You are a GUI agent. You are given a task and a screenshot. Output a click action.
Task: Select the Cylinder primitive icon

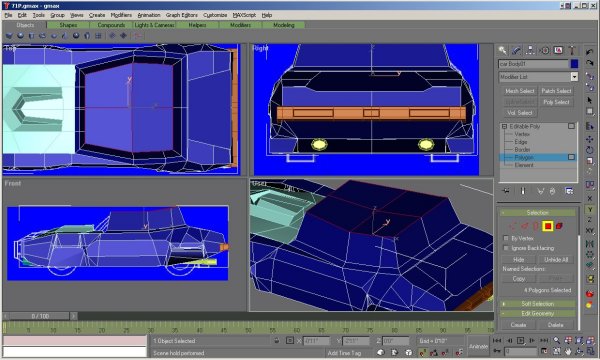tap(31, 36)
